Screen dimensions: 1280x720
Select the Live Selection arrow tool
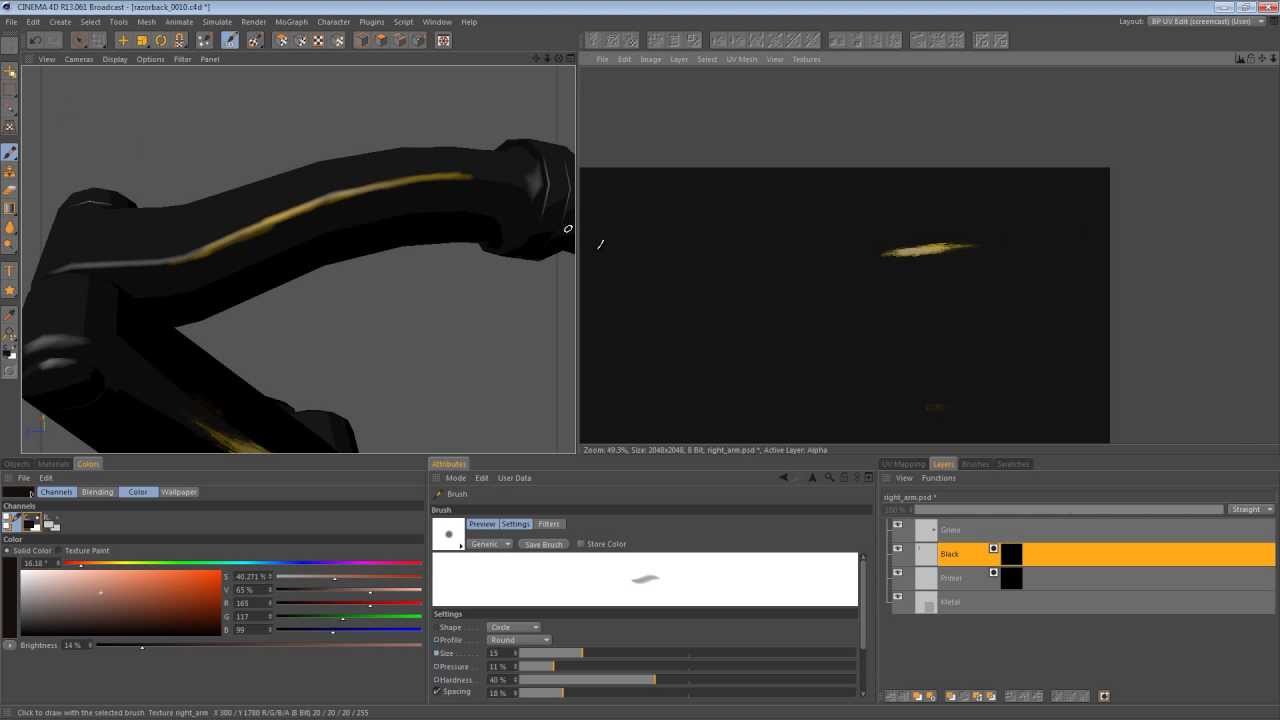click(x=79, y=40)
